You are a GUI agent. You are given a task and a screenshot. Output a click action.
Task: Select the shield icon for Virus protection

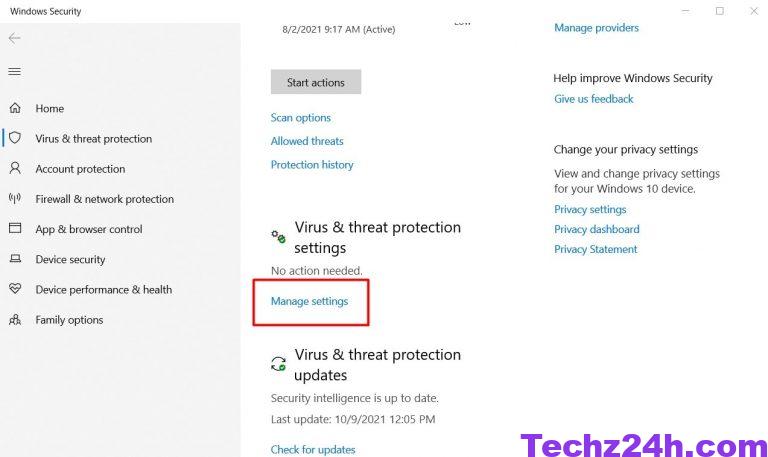point(15,138)
